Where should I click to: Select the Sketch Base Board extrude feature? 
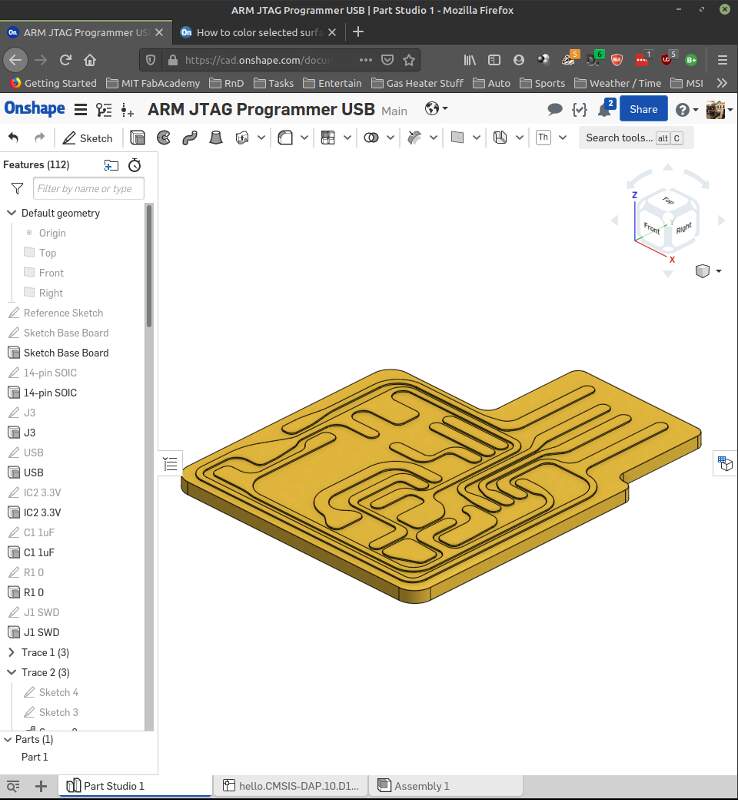click(x=66, y=353)
